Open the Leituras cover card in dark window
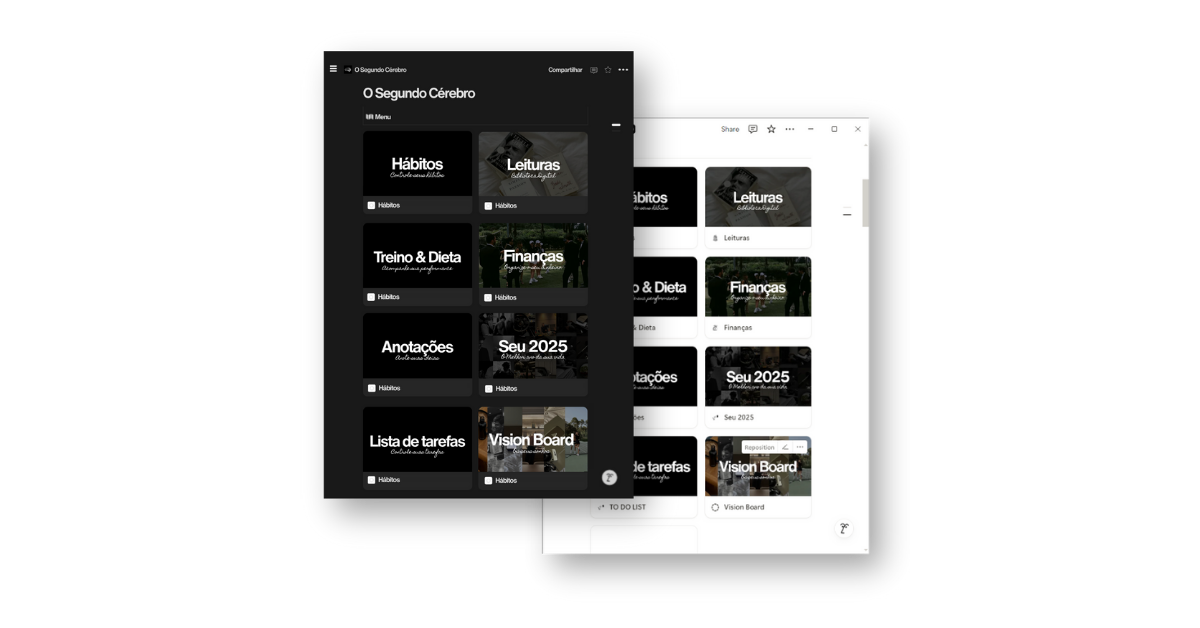Image resolution: width=1200 pixels, height=628 pixels. 533,164
